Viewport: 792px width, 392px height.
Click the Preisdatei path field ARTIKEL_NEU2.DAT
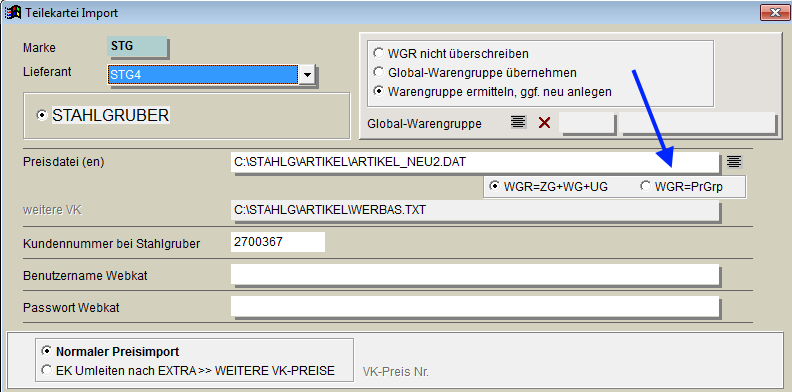pyautogui.click(x=475, y=162)
